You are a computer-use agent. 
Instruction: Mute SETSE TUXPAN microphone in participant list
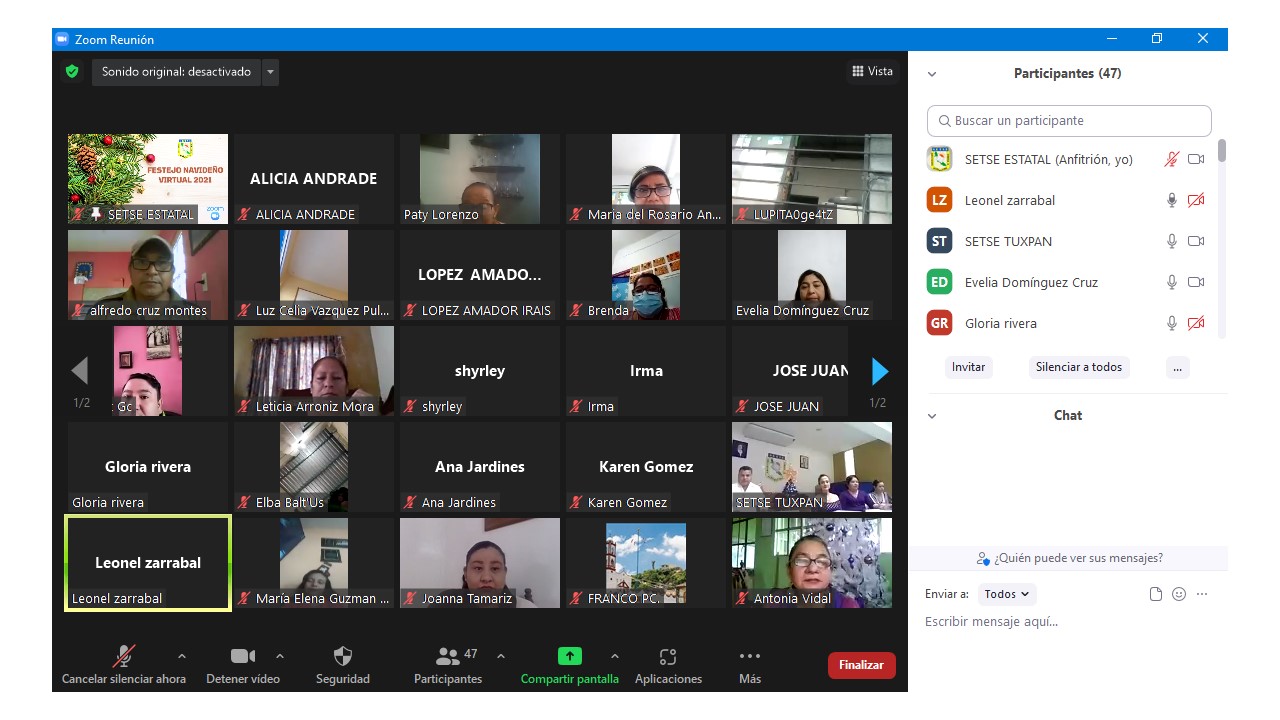coord(1172,241)
